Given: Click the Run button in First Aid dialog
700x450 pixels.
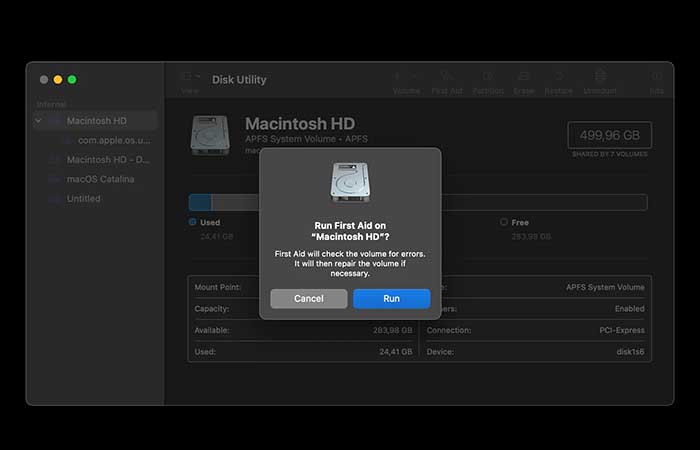Looking at the screenshot, I should tap(392, 299).
